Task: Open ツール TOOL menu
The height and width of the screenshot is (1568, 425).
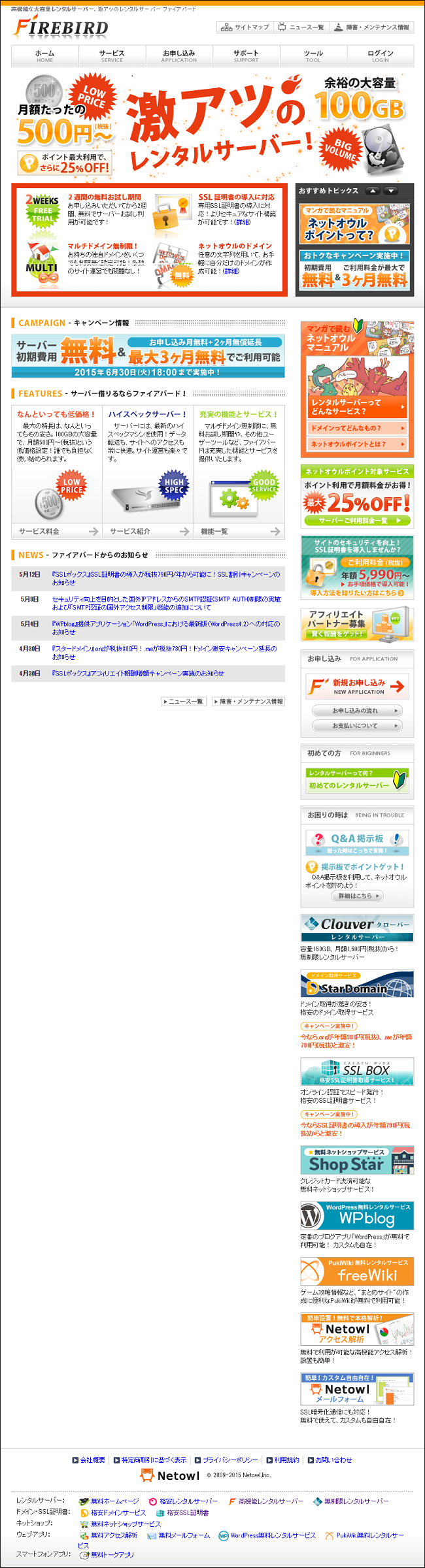Action: coord(313,56)
